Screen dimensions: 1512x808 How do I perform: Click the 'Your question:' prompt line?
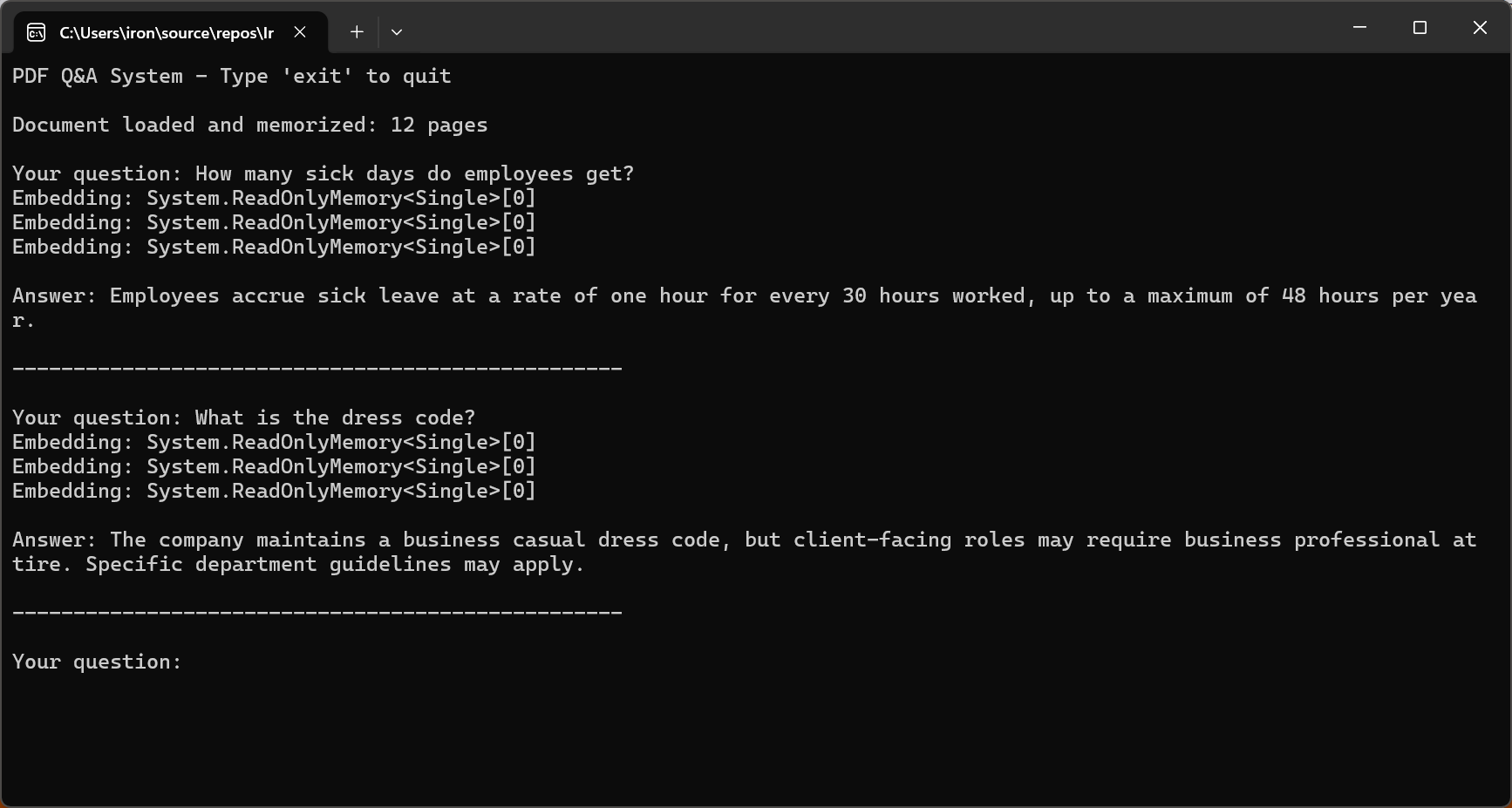[x=96, y=662]
